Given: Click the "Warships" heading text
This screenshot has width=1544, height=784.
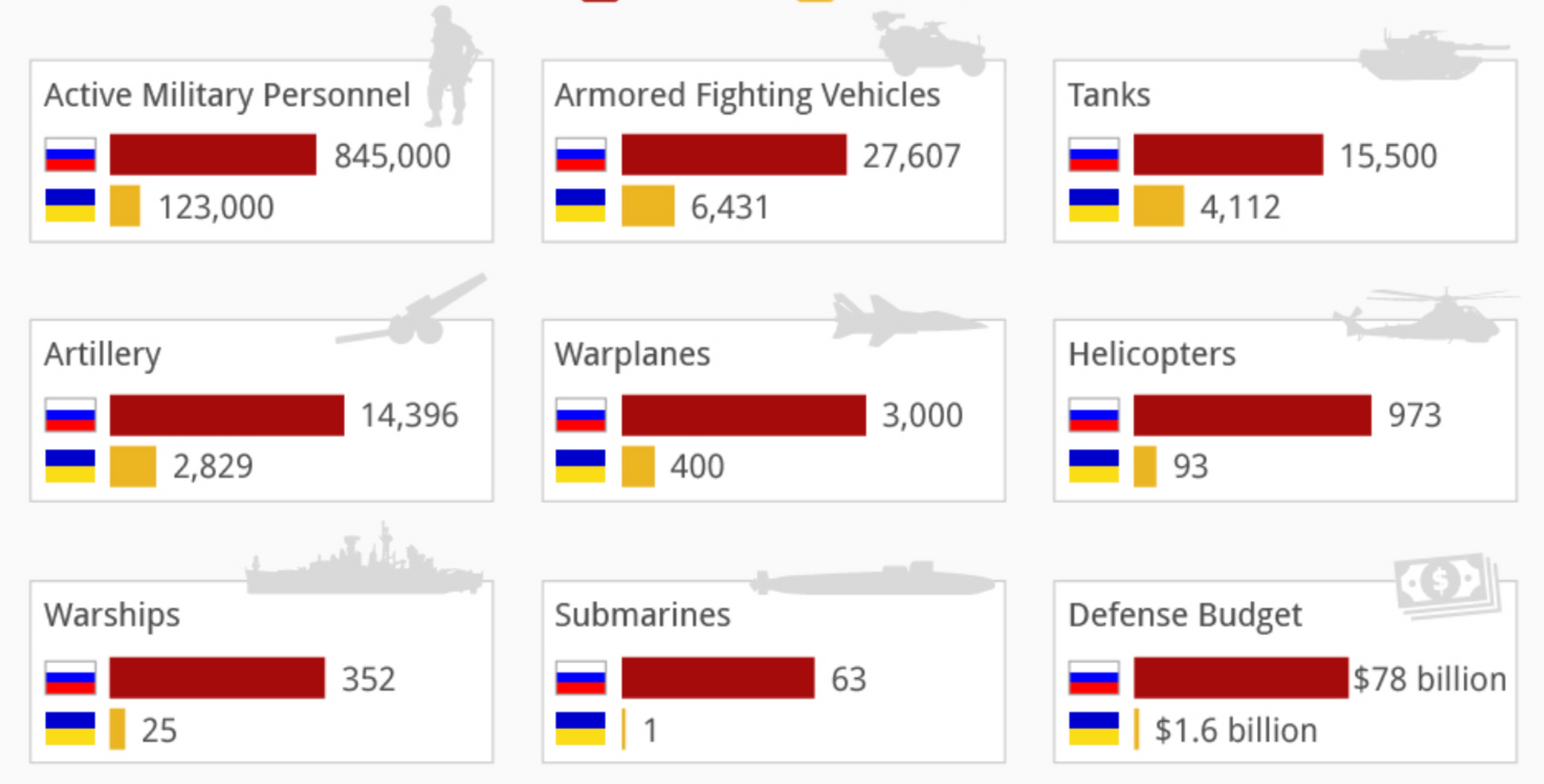Looking at the screenshot, I should pyautogui.click(x=112, y=615).
